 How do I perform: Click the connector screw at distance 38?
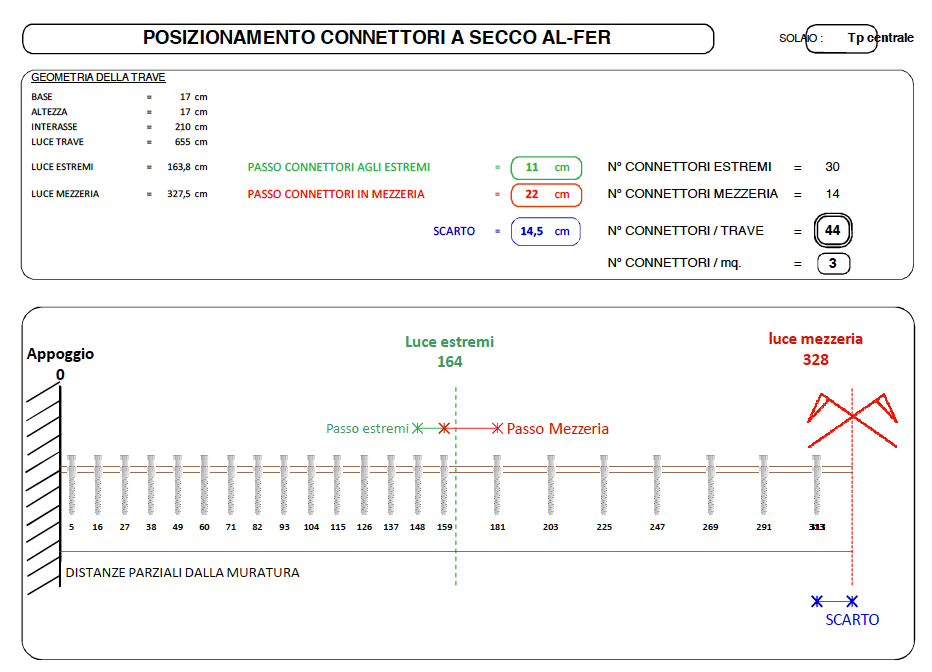point(151,485)
